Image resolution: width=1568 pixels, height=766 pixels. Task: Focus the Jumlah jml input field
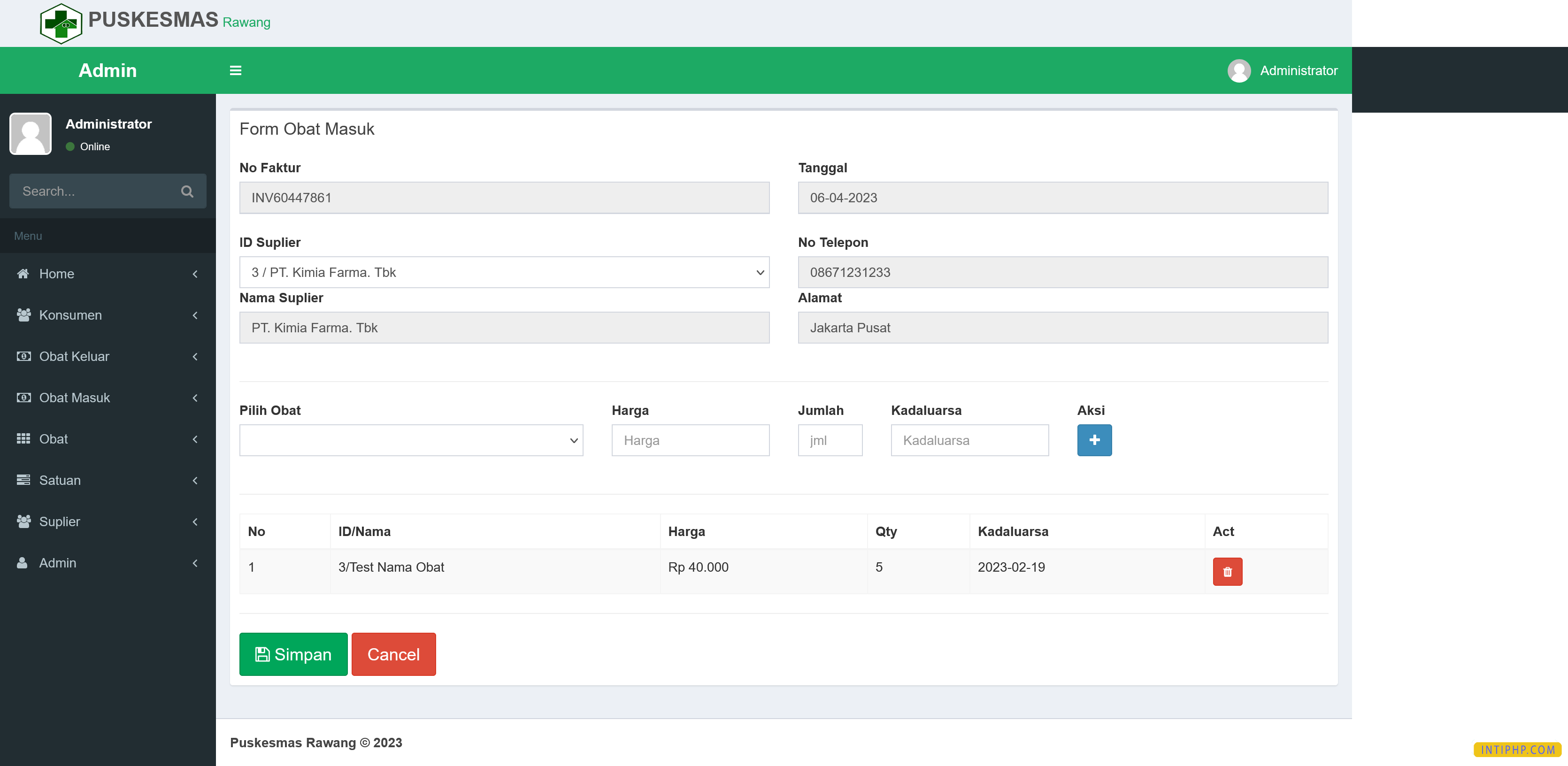click(830, 440)
